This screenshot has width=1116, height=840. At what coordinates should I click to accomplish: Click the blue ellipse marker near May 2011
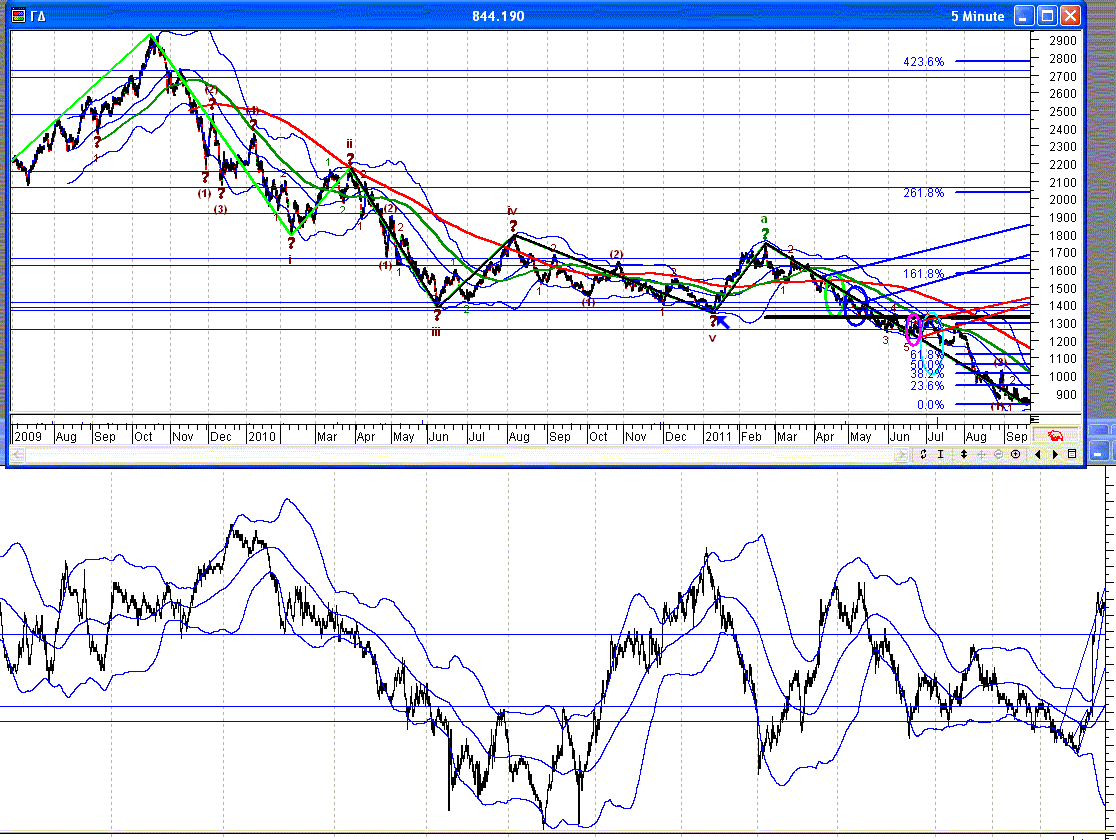click(856, 306)
